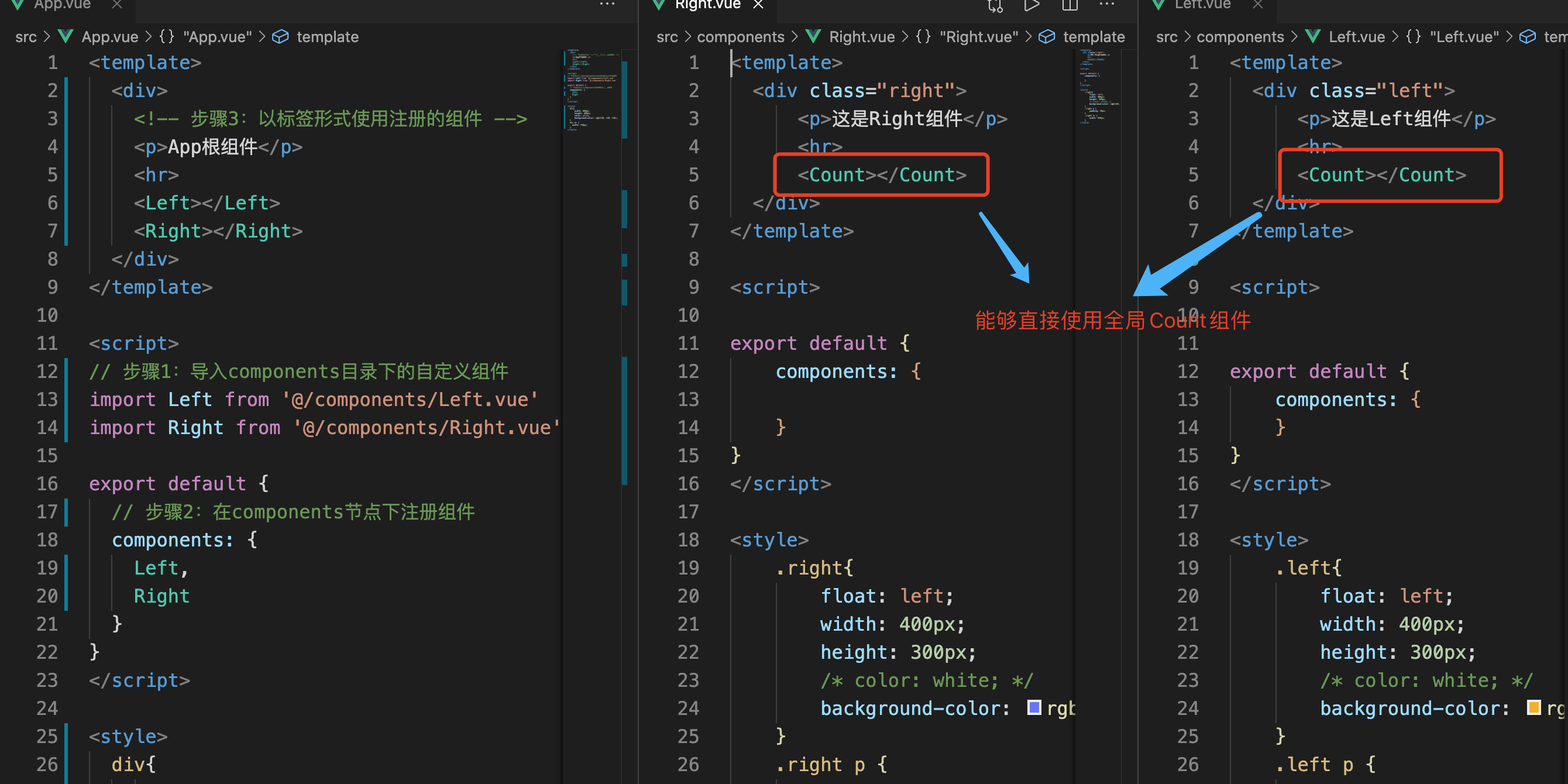Click "import Left from" line in App.vue
This screenshot has width=1568, height=784.
tap(314, 399)
